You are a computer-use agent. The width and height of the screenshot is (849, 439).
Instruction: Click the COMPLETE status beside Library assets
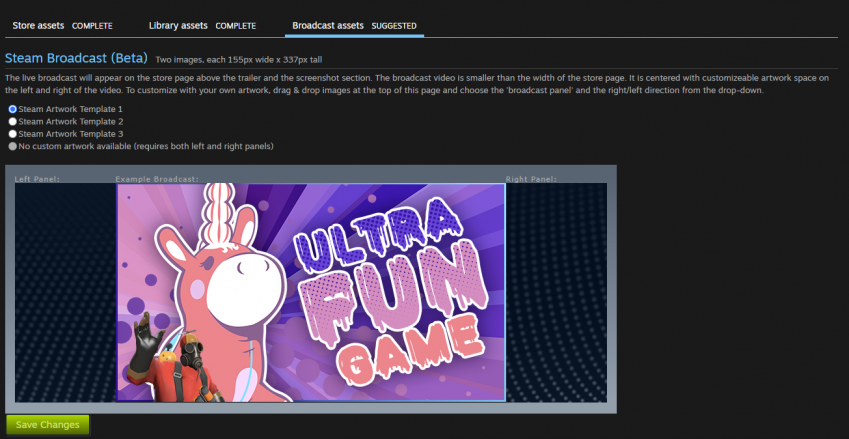pos(236,26)
